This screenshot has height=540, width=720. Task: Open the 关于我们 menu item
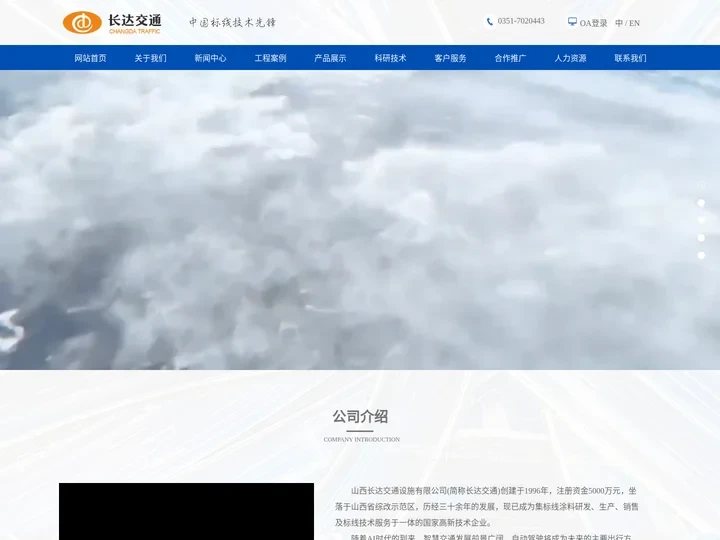[151, 58]
